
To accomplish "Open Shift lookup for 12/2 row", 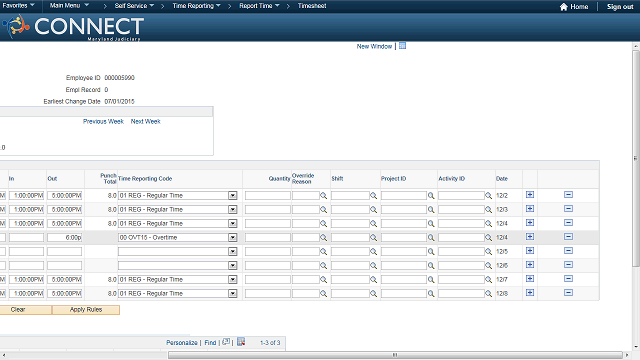I will click(x=373, y=196).
